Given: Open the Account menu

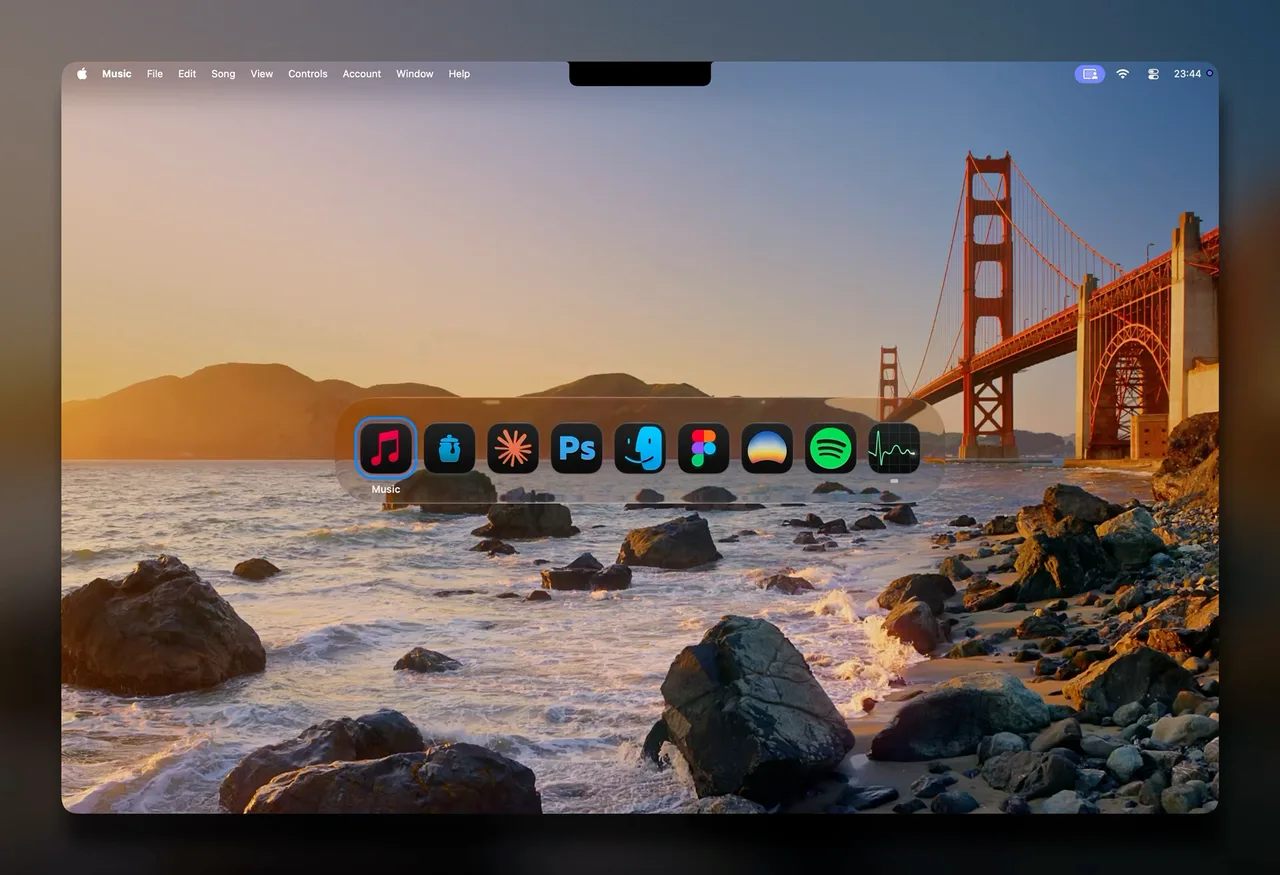Looking at the screenshot, I should (x=362, y=74).
